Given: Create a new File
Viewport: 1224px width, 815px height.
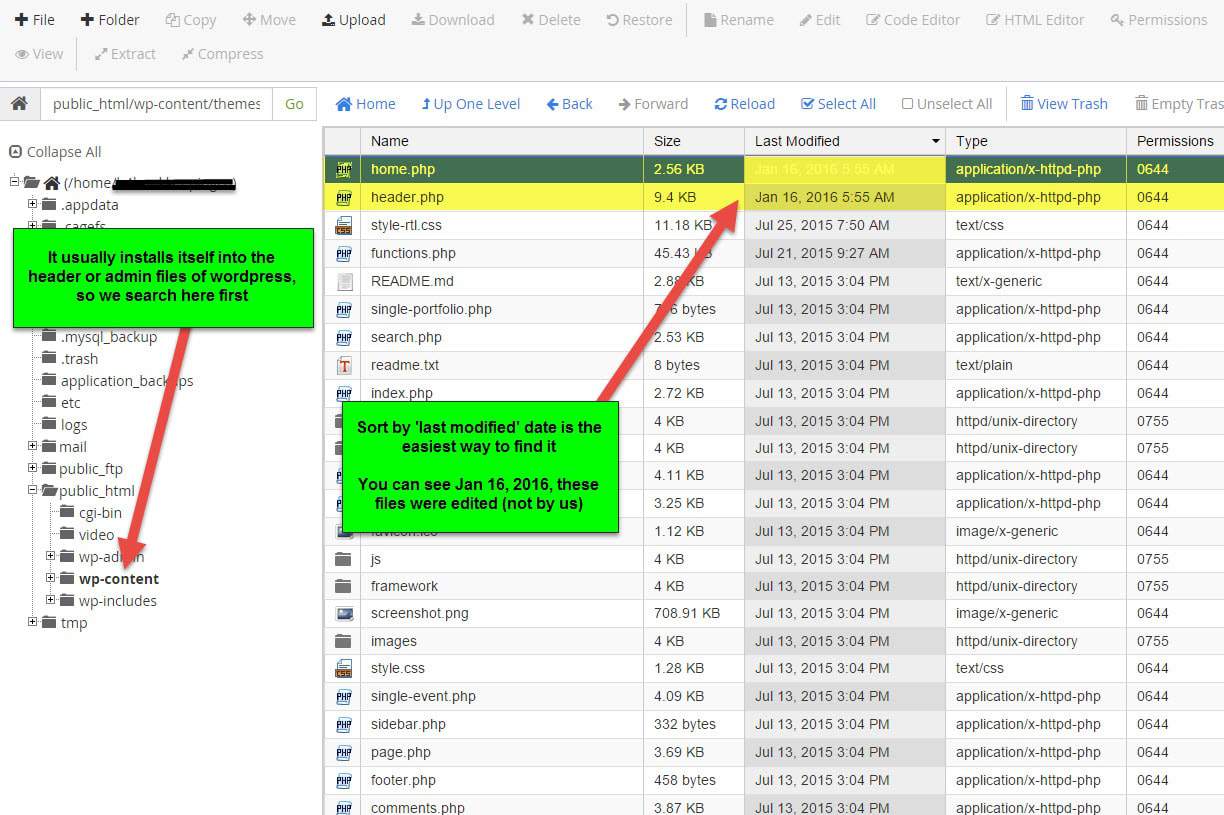Looking at the screenshot, I should [35, 20].
